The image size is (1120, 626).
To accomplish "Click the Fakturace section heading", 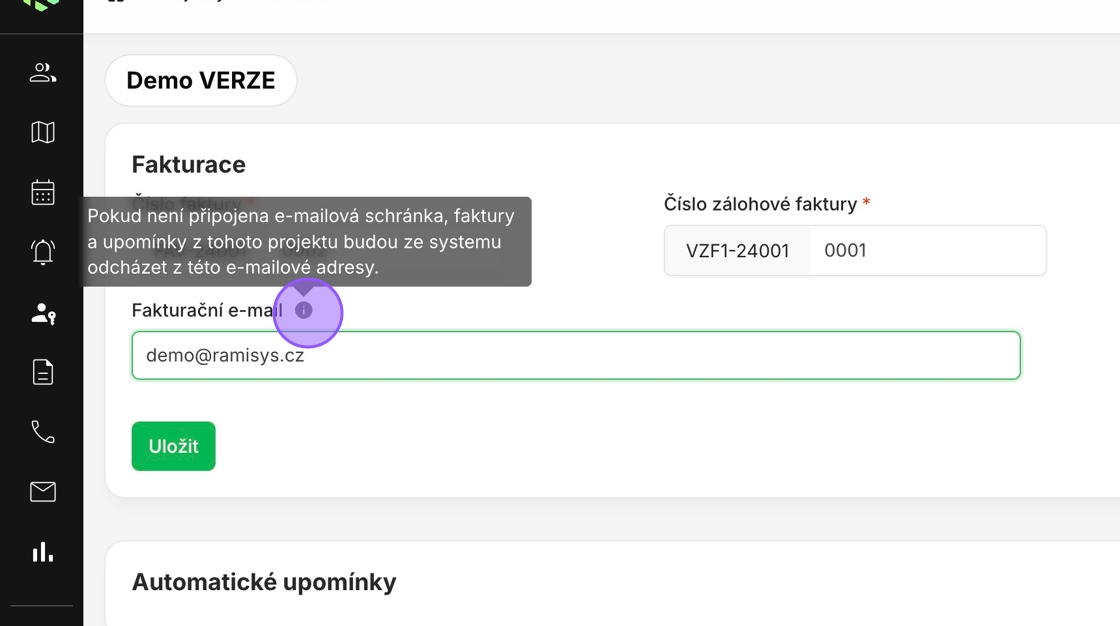I will click(189, 164).
